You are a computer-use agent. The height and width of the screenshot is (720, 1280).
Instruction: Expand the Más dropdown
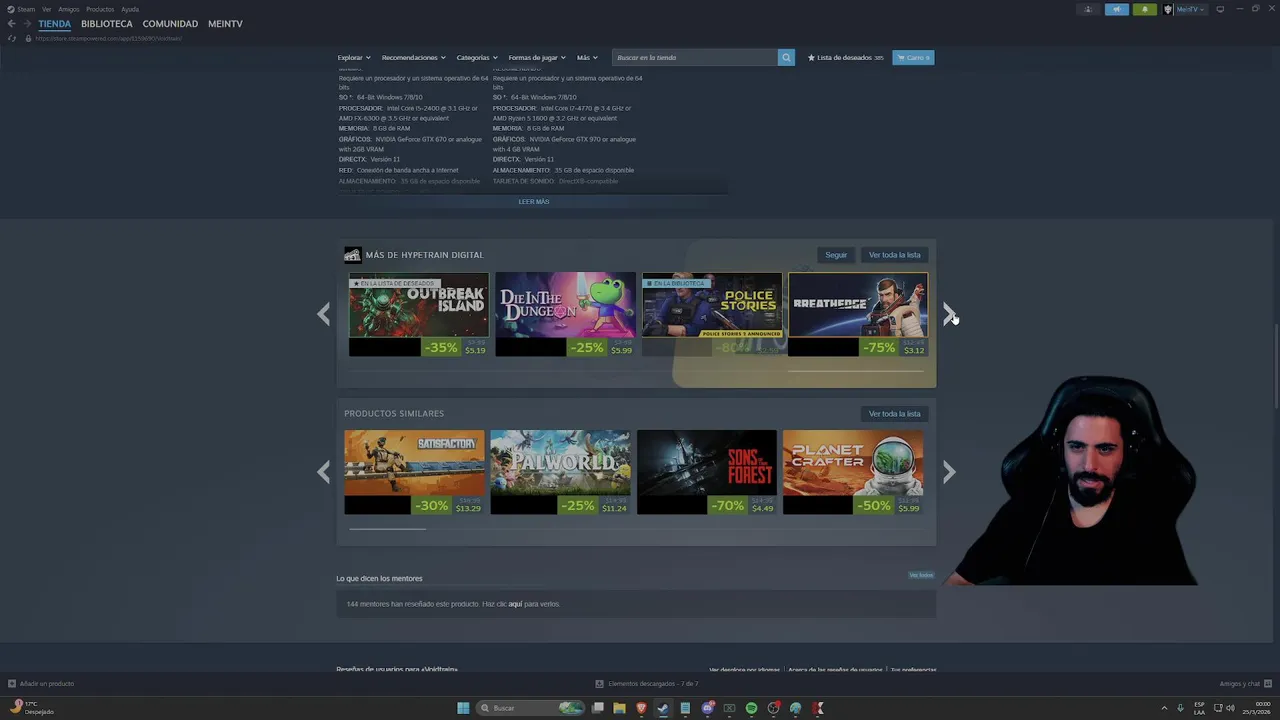587,57
